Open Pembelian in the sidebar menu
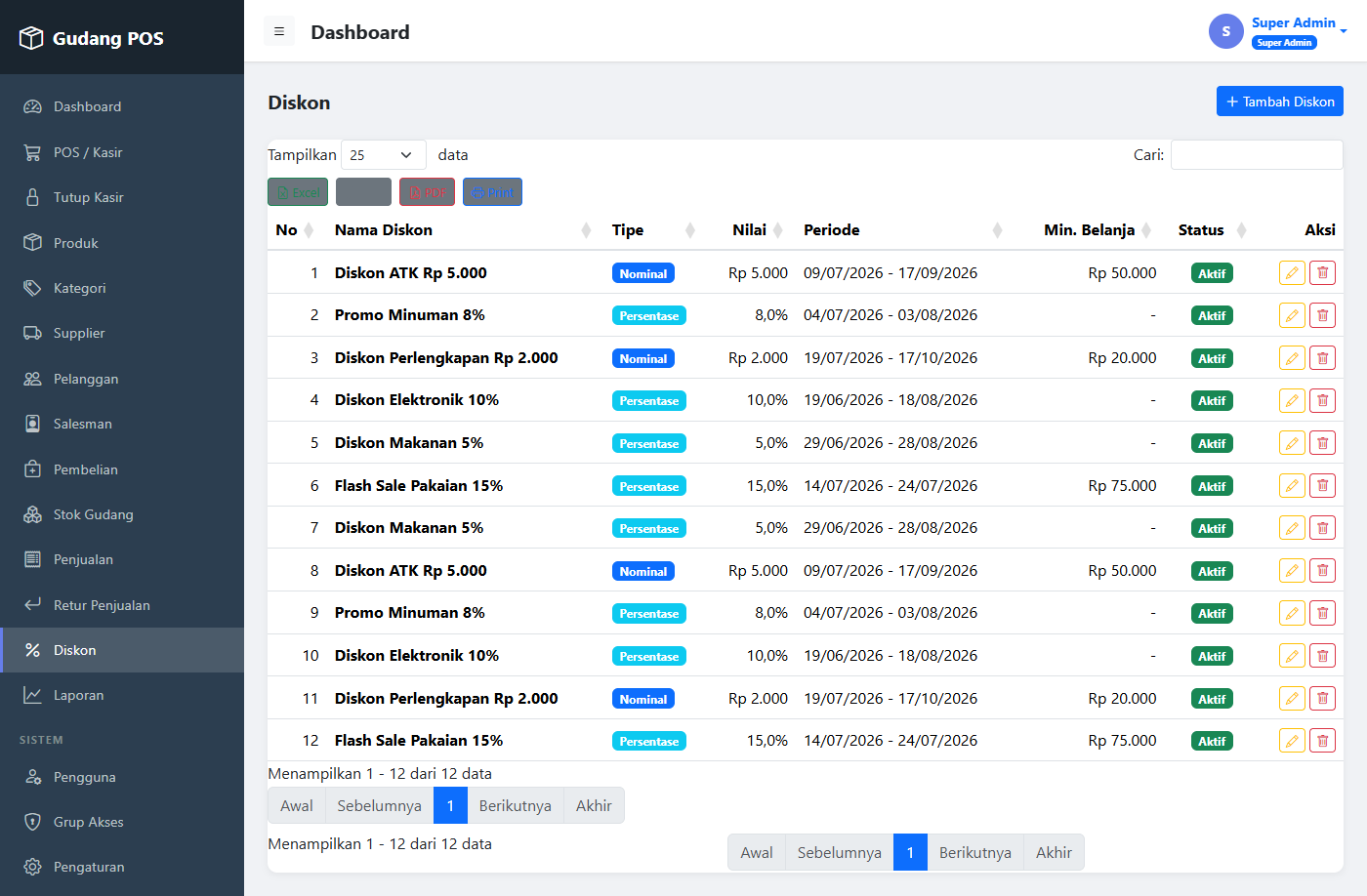Screen dimensions: 1367x896 (122, 469)
